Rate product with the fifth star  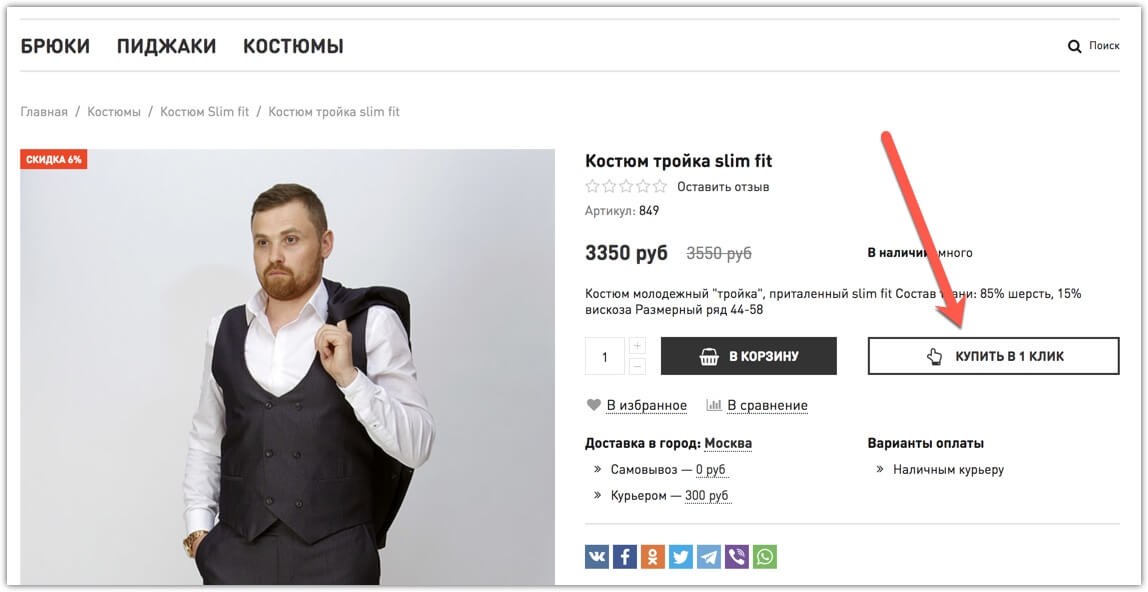pyautogui.click(x=660, y=186)
